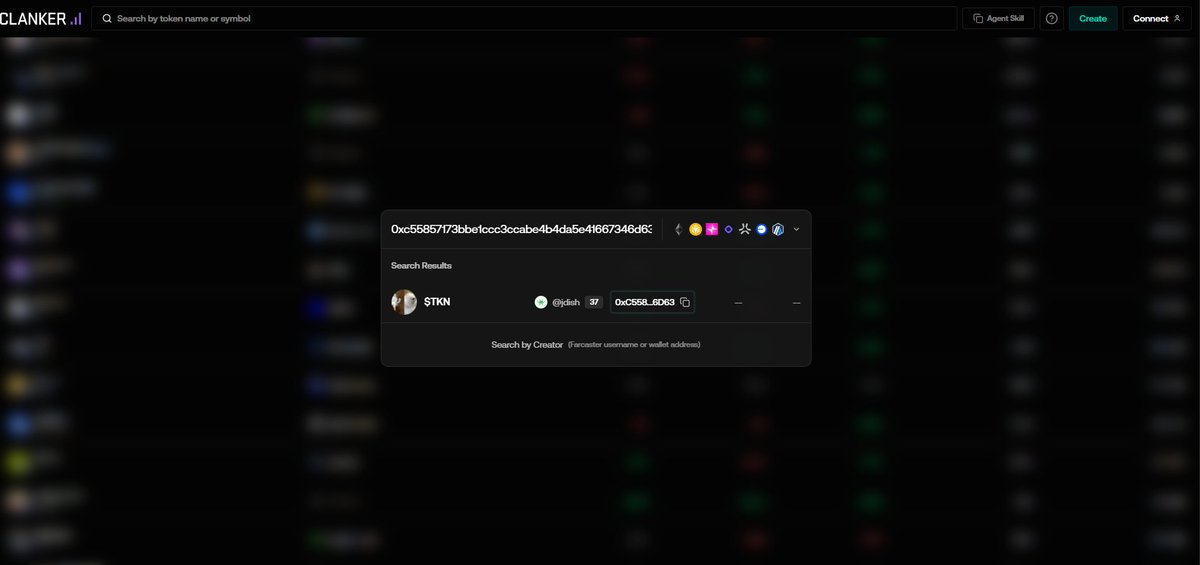Image resolution: width=1200 pixels, height=565 pixels.
Task: Select the Arbitrum chain icon
Action: pyautogui.click(x=778, y=229)
